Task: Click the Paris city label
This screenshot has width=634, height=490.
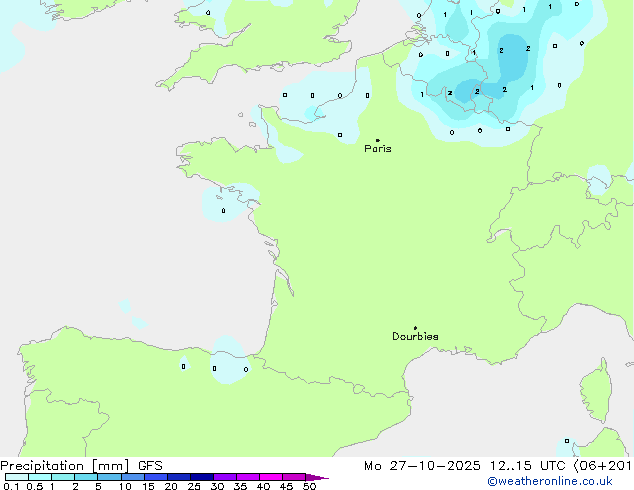Action: [378, 149]
